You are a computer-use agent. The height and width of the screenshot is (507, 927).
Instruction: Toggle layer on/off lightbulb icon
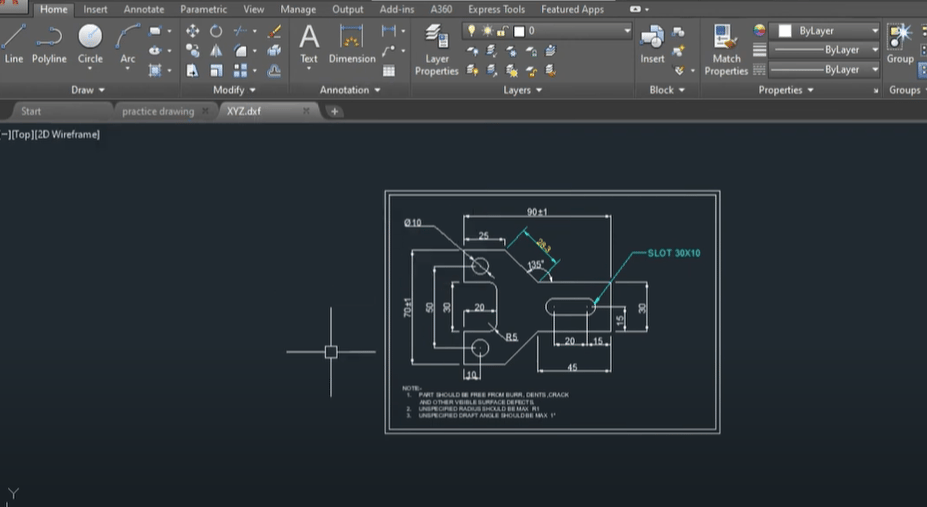pyautogui.click(x=471, y=31)
